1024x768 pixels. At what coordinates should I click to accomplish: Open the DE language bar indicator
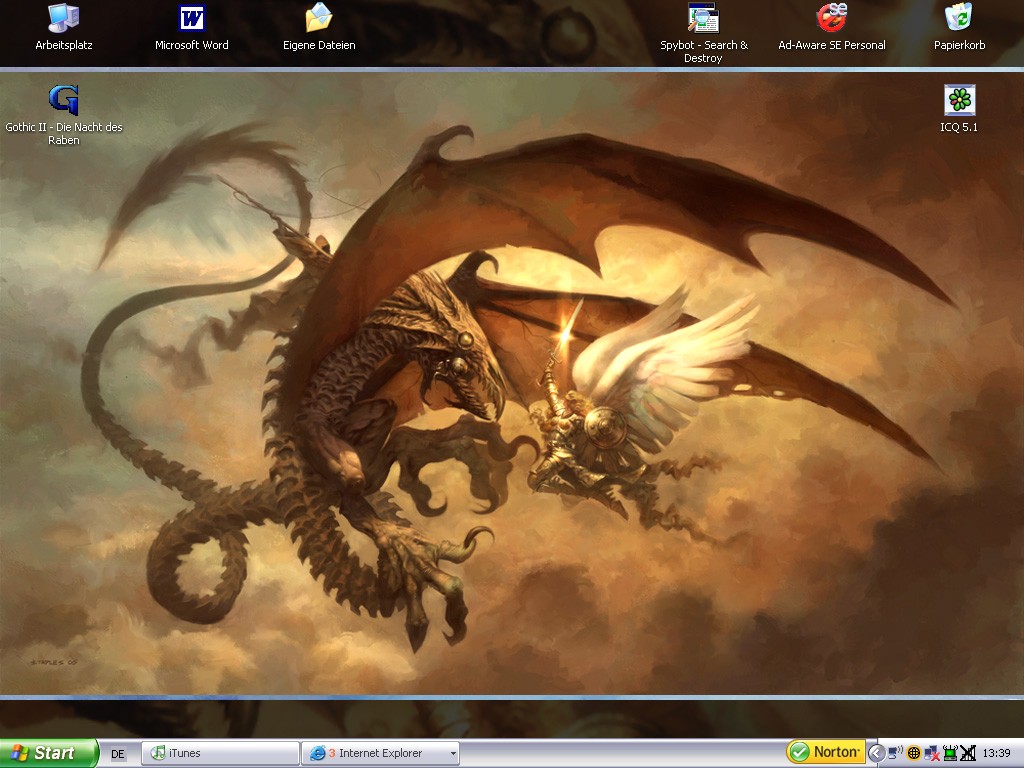point(118,754)
